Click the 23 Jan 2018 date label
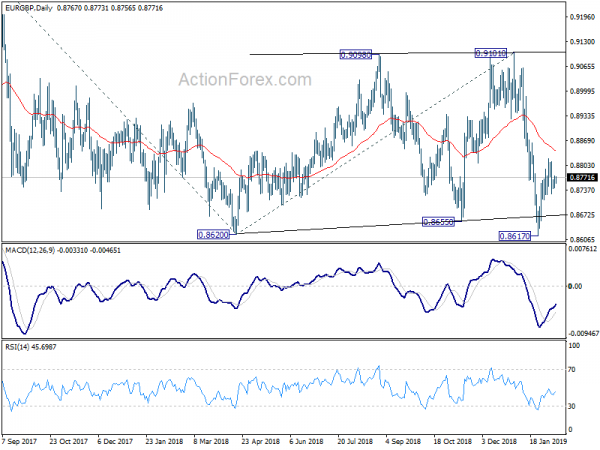Viewport: 600px width, 450px height. (165, 441)
